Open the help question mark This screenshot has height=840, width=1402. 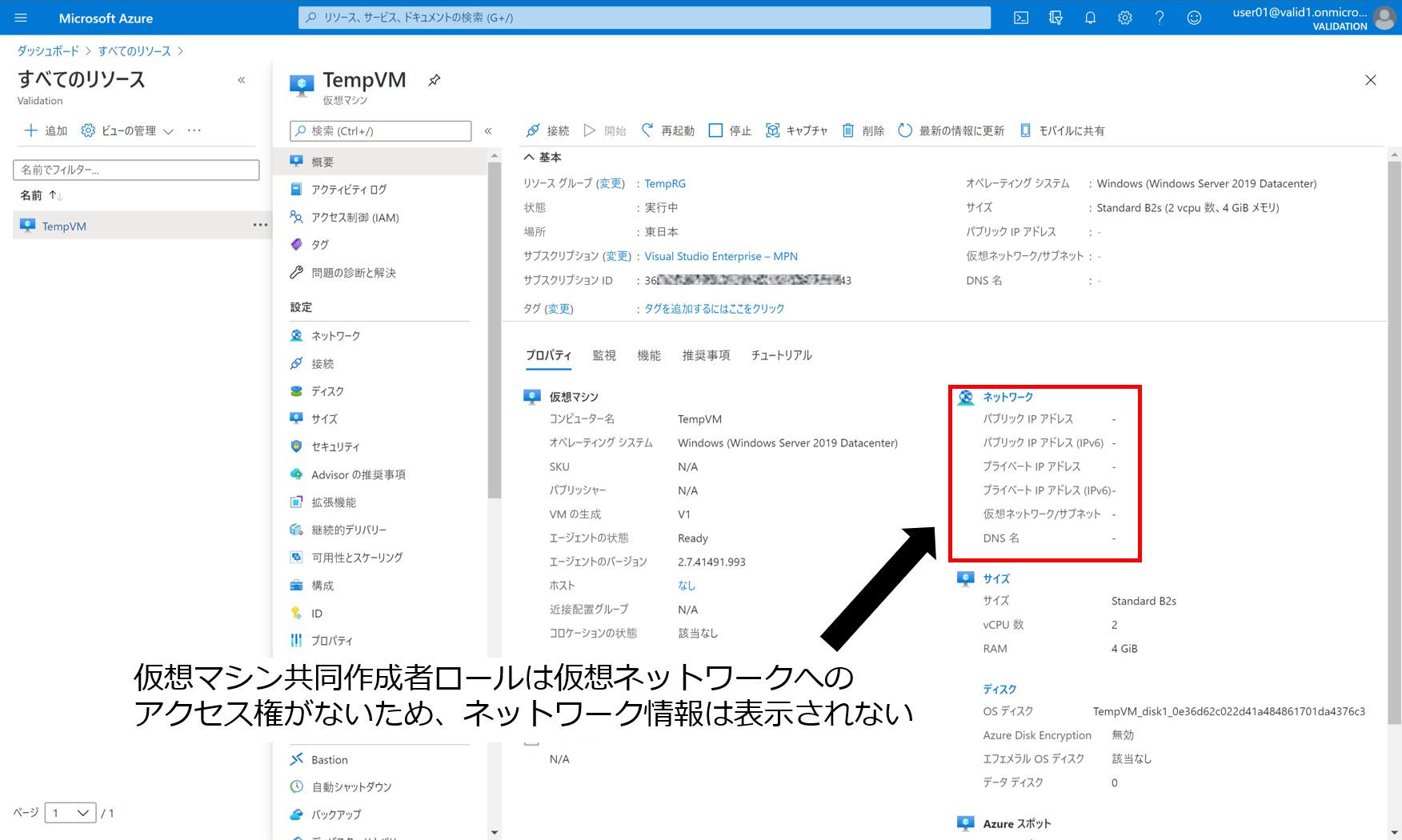1160,18
